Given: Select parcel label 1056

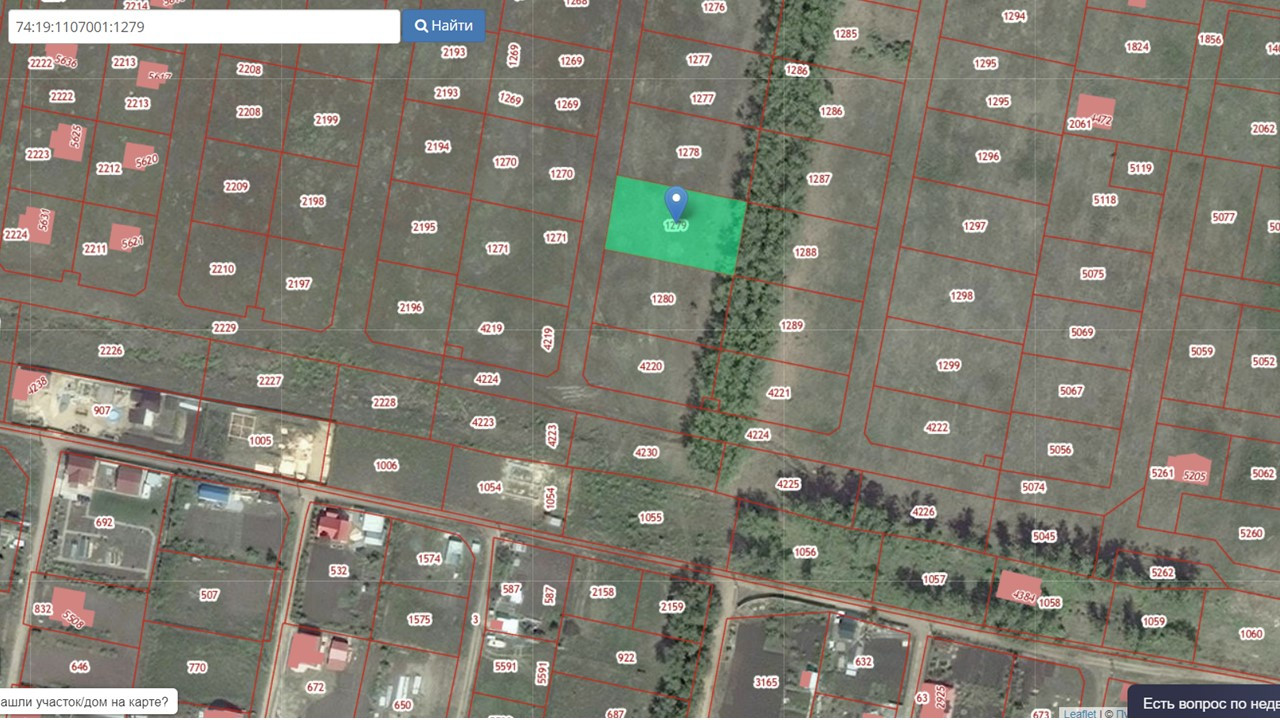Looking at the screenshot, I should (805, 552).
